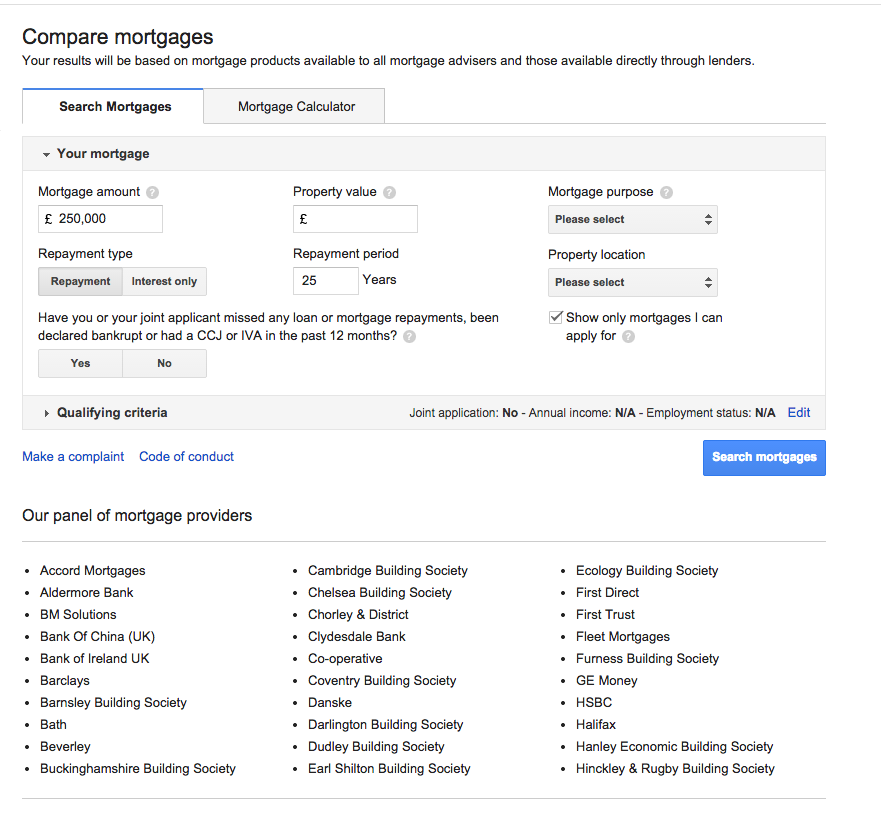This screenshot has width=881, height=813.
Task: Click help icon beside Property value
Action: [389, 192]
